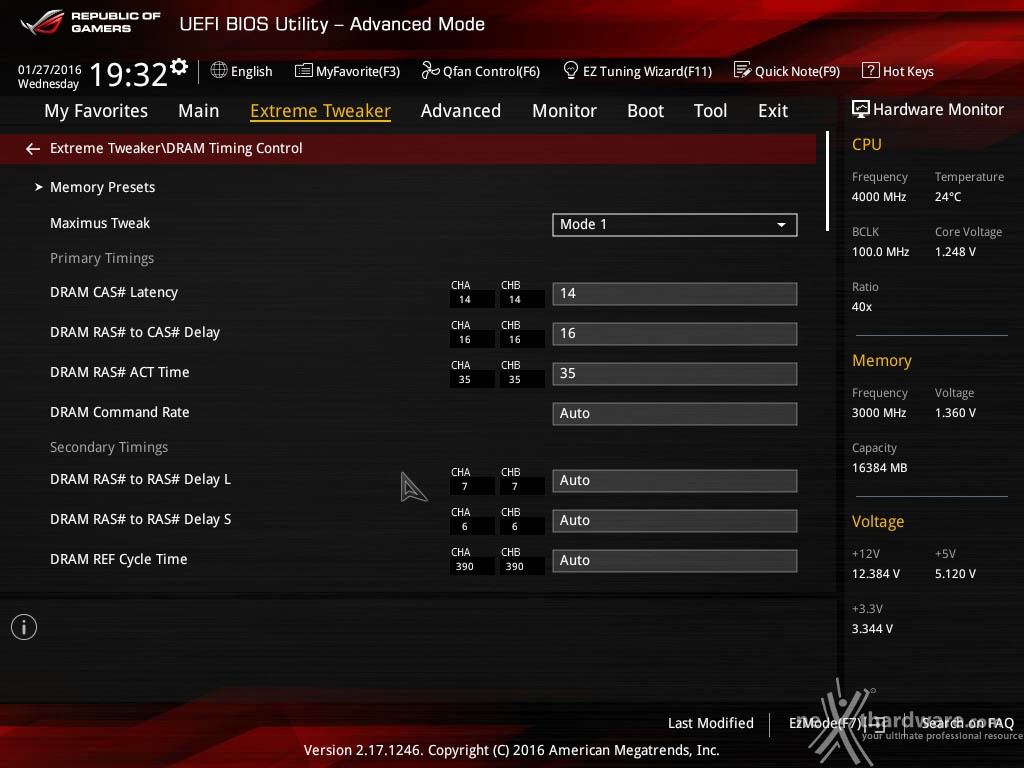Click the DRAM REF Cycle Time field
Screen dimensions: 1024x768
[x=675, y=560]
